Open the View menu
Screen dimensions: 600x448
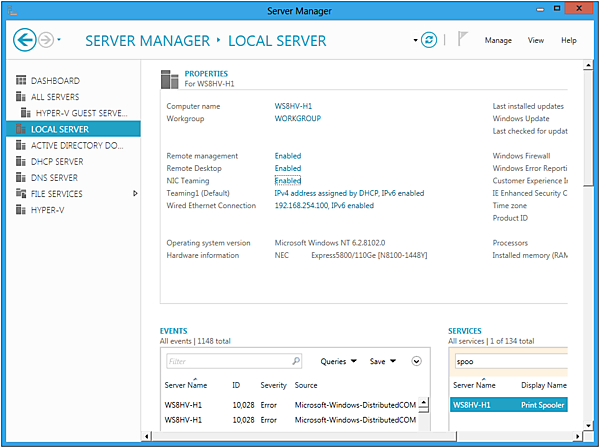click(x=536, y=40)
